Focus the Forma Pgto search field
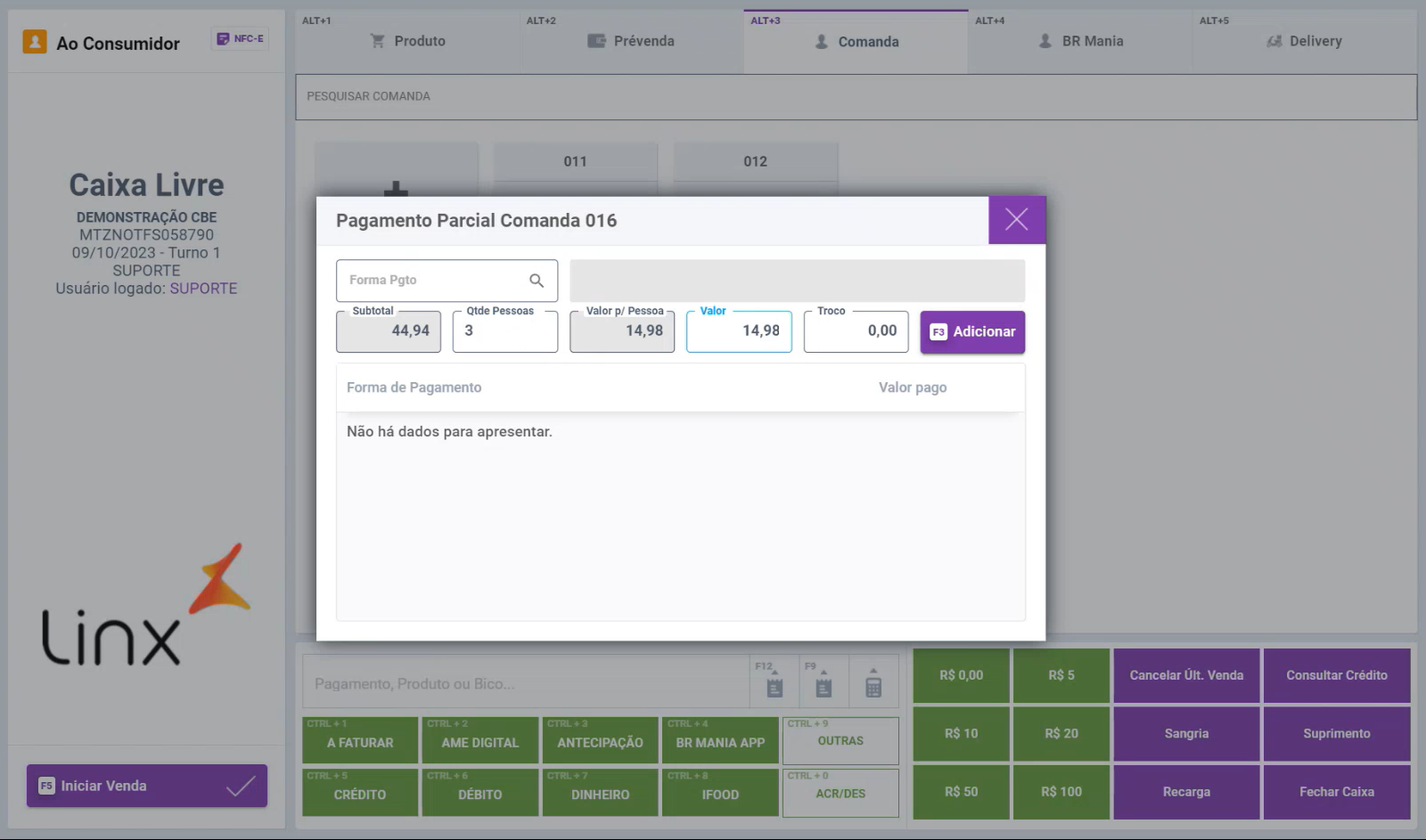This screenshot has width=1426, height=840. 447,281
